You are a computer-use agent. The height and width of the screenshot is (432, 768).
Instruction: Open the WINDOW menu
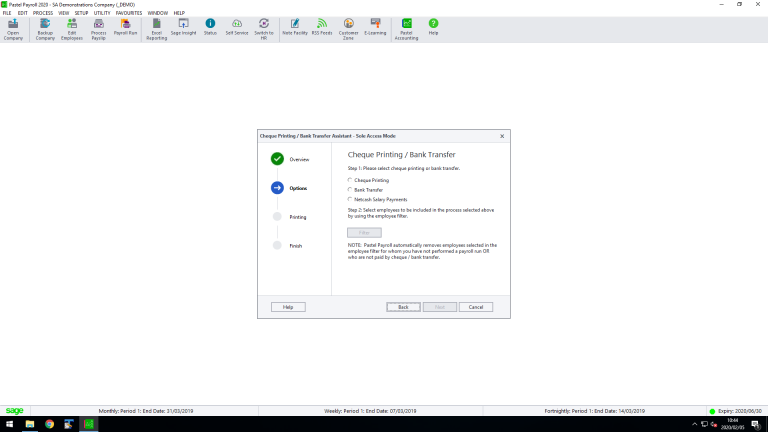[x=158, y=13]
